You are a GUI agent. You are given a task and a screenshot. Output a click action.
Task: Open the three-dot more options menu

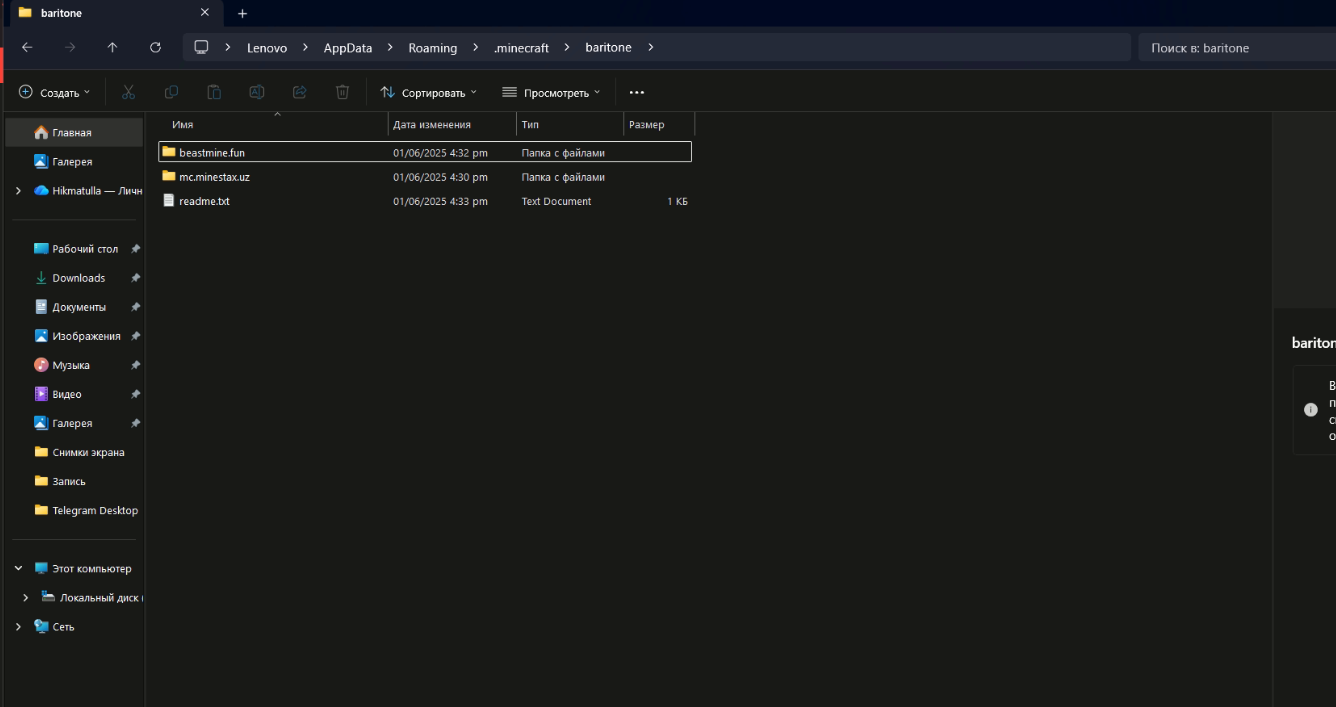pyautogui.click(x=637, y=92)
